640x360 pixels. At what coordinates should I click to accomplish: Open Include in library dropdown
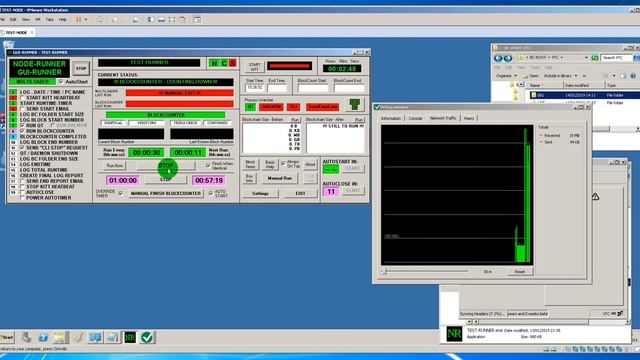click(x=561, y=76)
